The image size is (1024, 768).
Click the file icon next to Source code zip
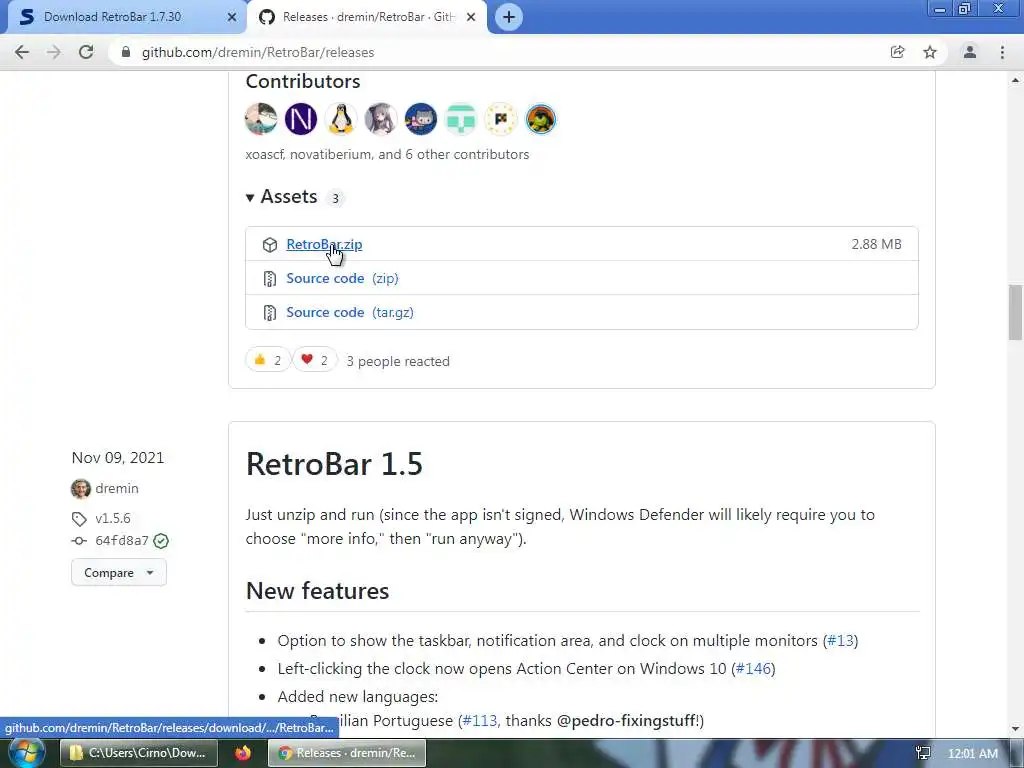pyautogui.click(x=270, y=279)
